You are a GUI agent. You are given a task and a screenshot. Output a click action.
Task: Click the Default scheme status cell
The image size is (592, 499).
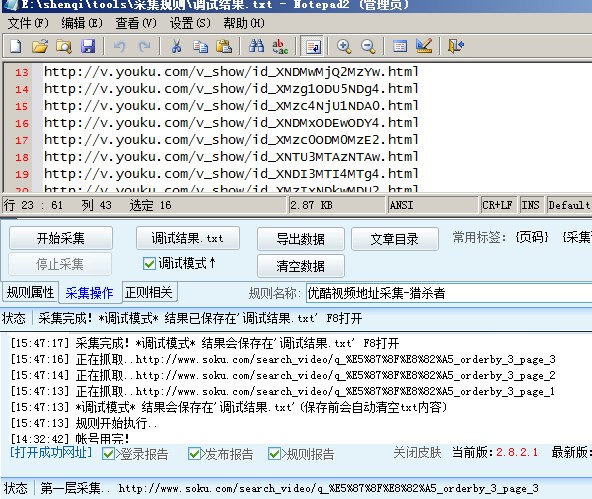coord(569,205)
